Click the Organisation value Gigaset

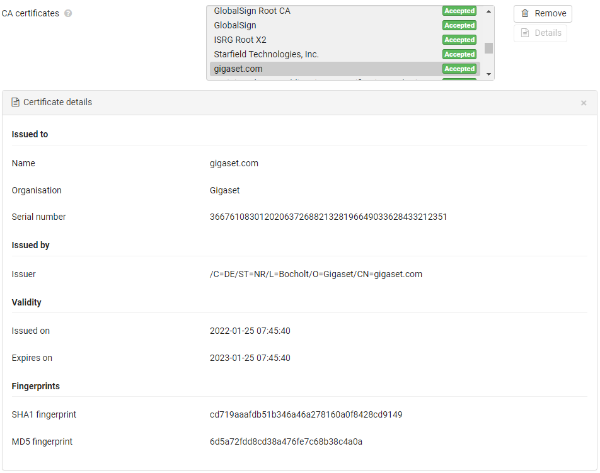coord(225,190)
